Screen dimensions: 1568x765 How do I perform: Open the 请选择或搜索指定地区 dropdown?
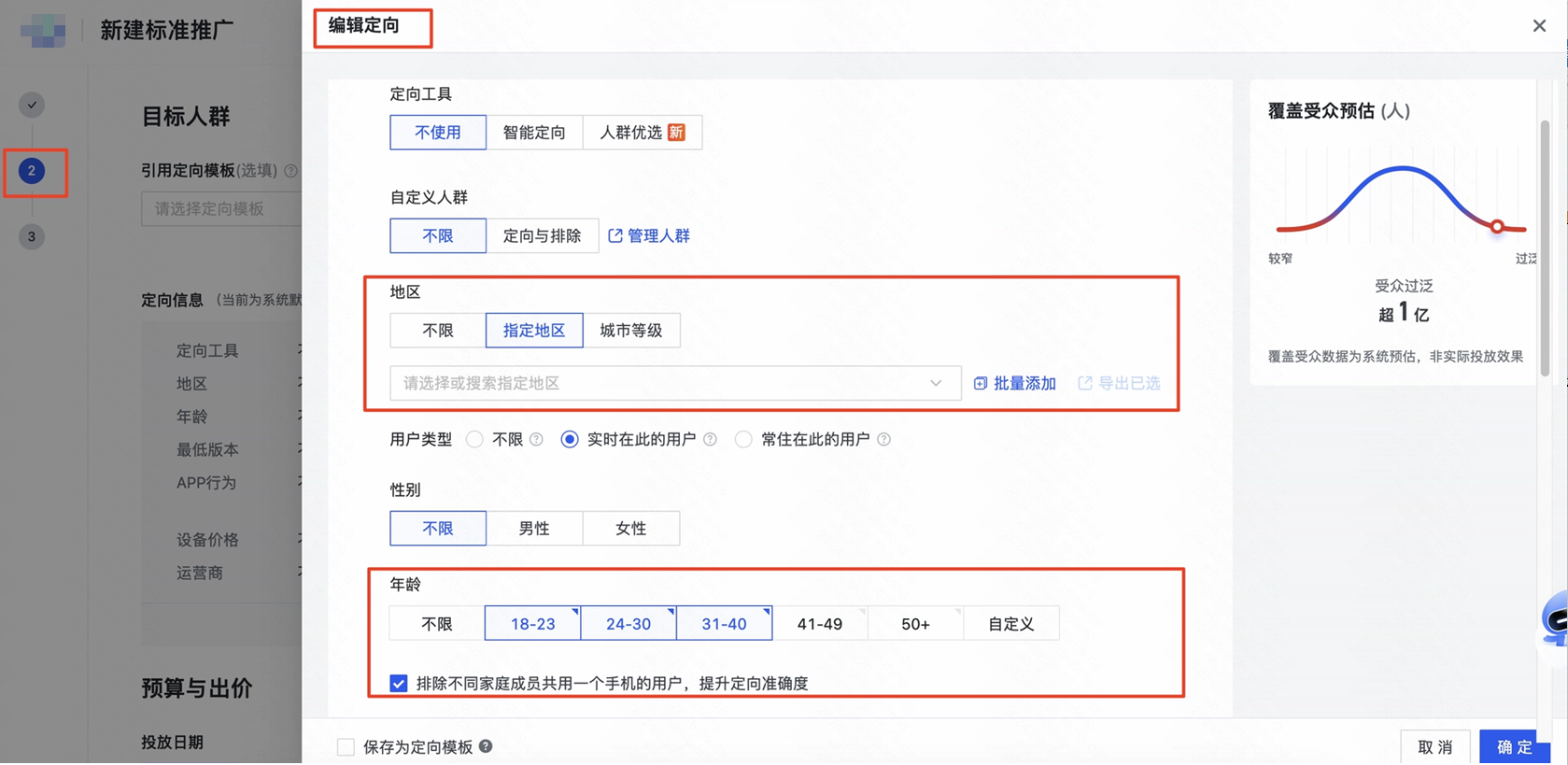(x=675, y=384)
